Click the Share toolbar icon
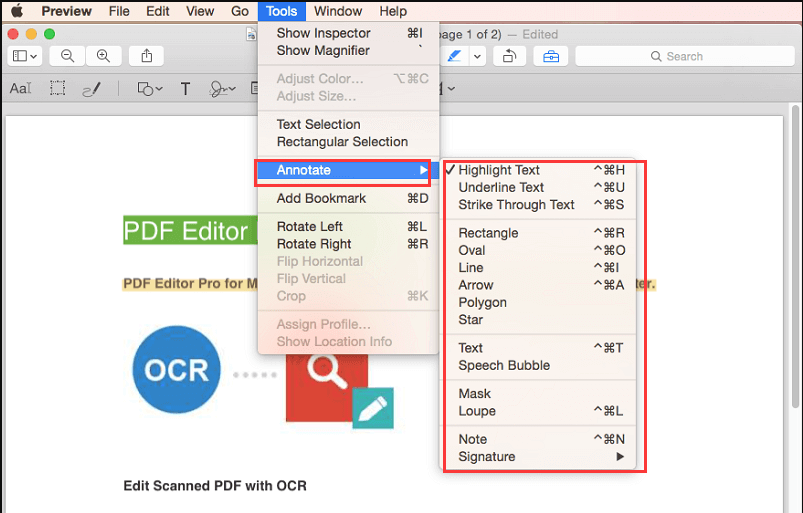The height and width of the screenshot is (513, 803). tap(146, 57)
